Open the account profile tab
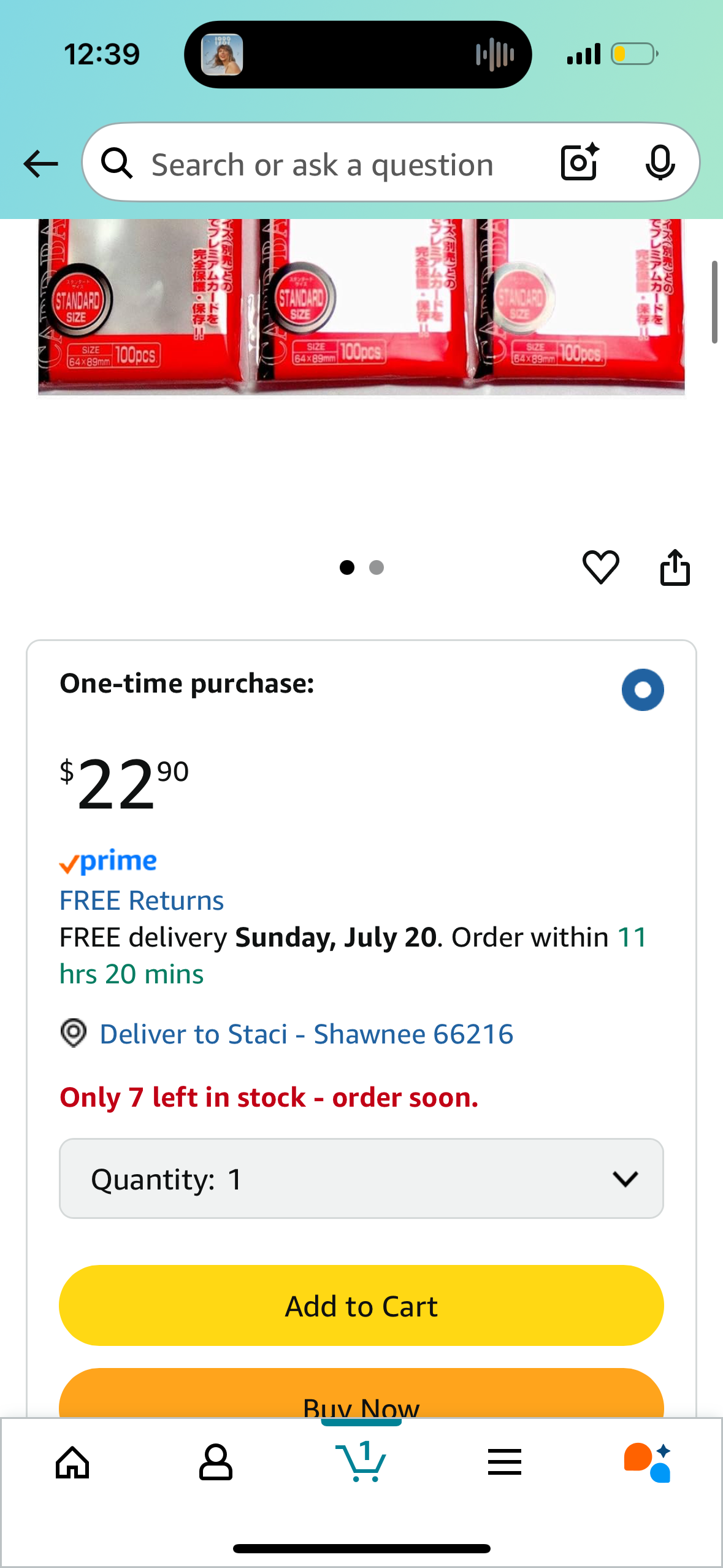 coord(216,1462)
